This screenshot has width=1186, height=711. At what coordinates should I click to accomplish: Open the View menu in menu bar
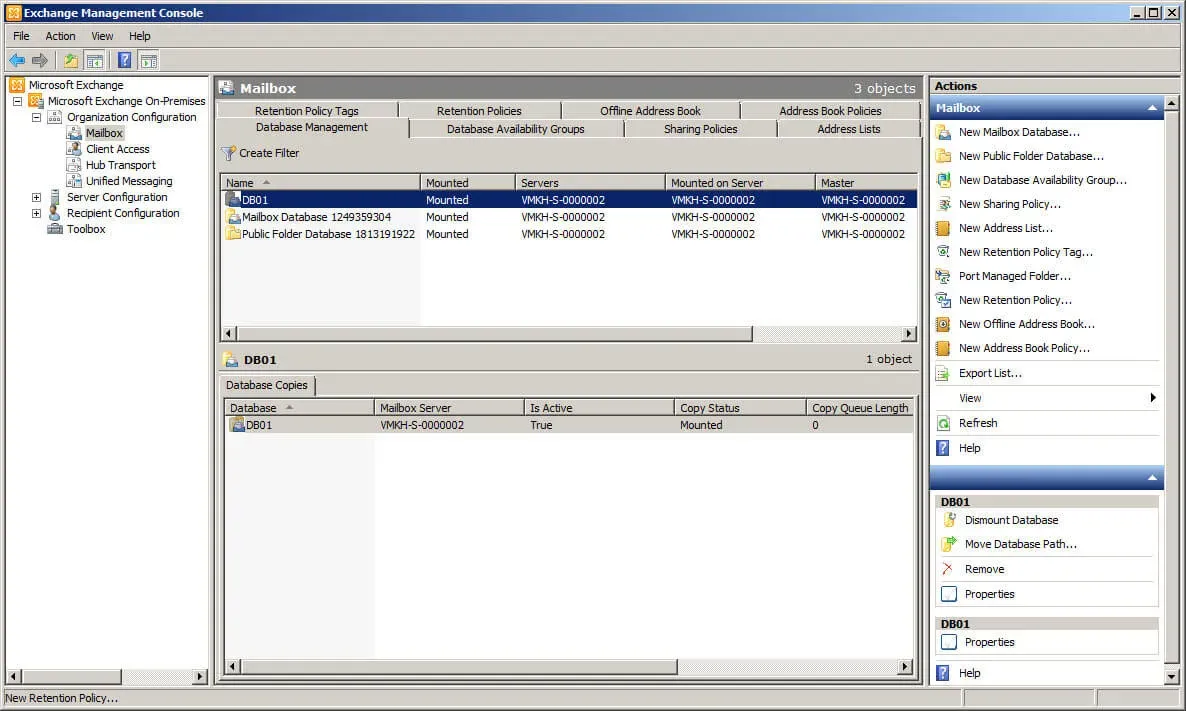(x=102, y=36)
